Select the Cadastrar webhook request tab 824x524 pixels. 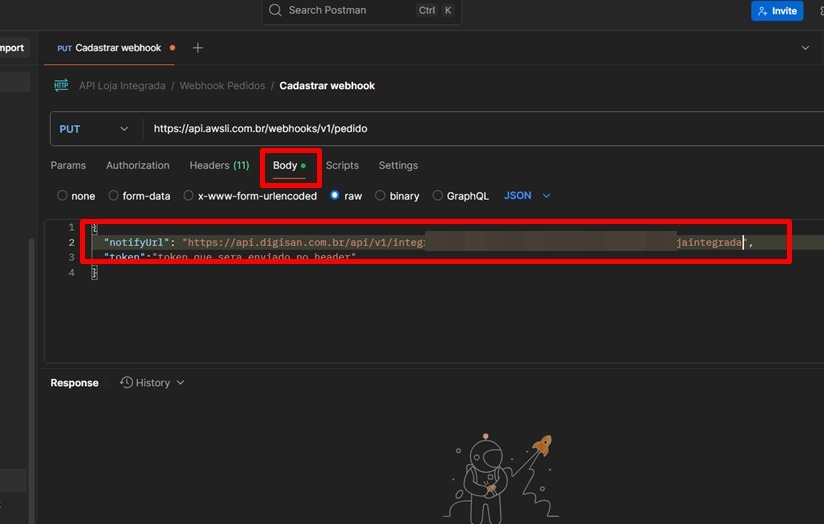tap(109, 48)
